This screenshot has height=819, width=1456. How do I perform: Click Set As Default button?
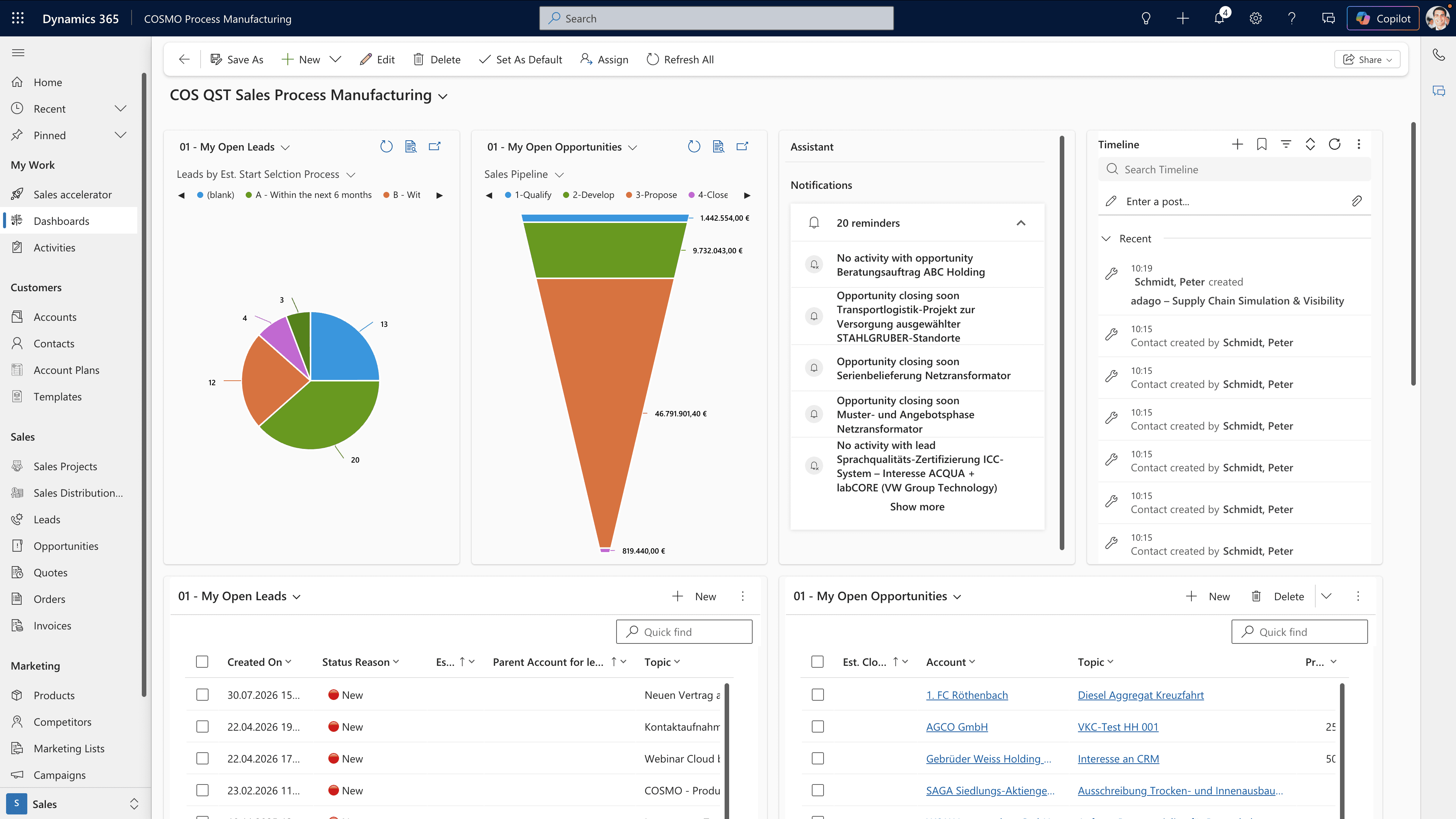521,60
